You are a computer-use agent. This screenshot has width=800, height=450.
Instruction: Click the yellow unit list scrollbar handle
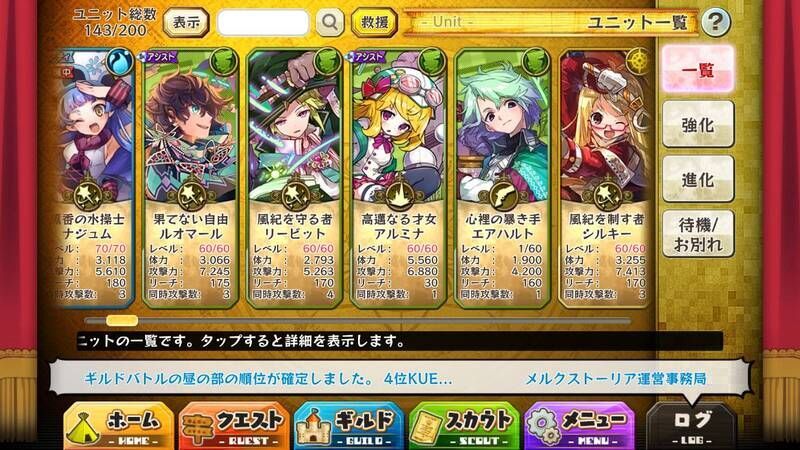[x=122, y=320]
